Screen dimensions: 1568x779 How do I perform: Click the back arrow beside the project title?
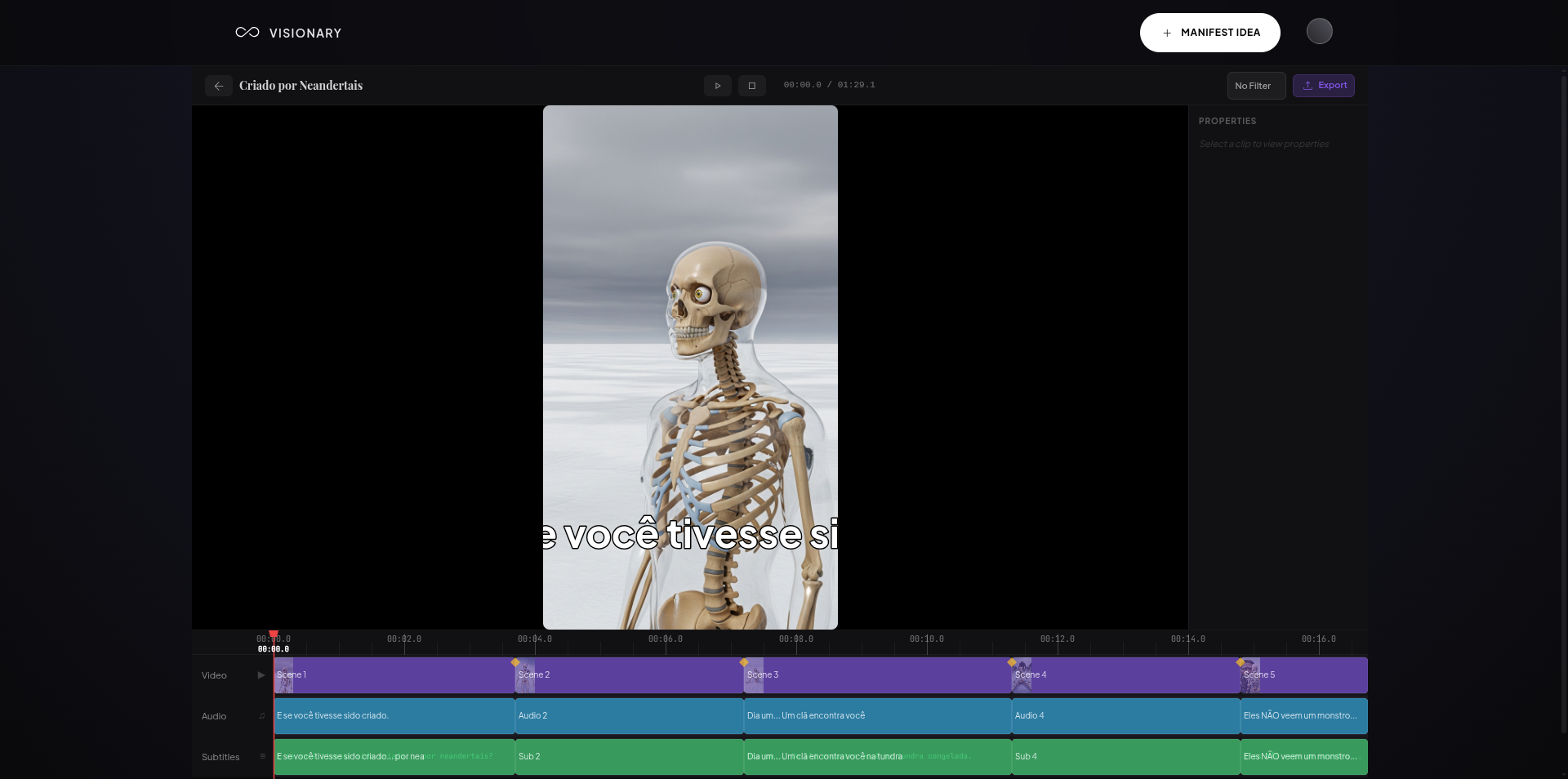(218, 86)
